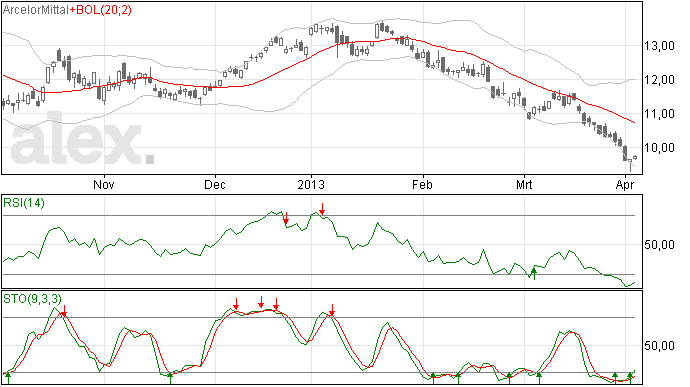Image resolution: width=690 pixels, height=387 pixels.
Task: Click the ArcelorMittal chart title
Action: point(36,10)
